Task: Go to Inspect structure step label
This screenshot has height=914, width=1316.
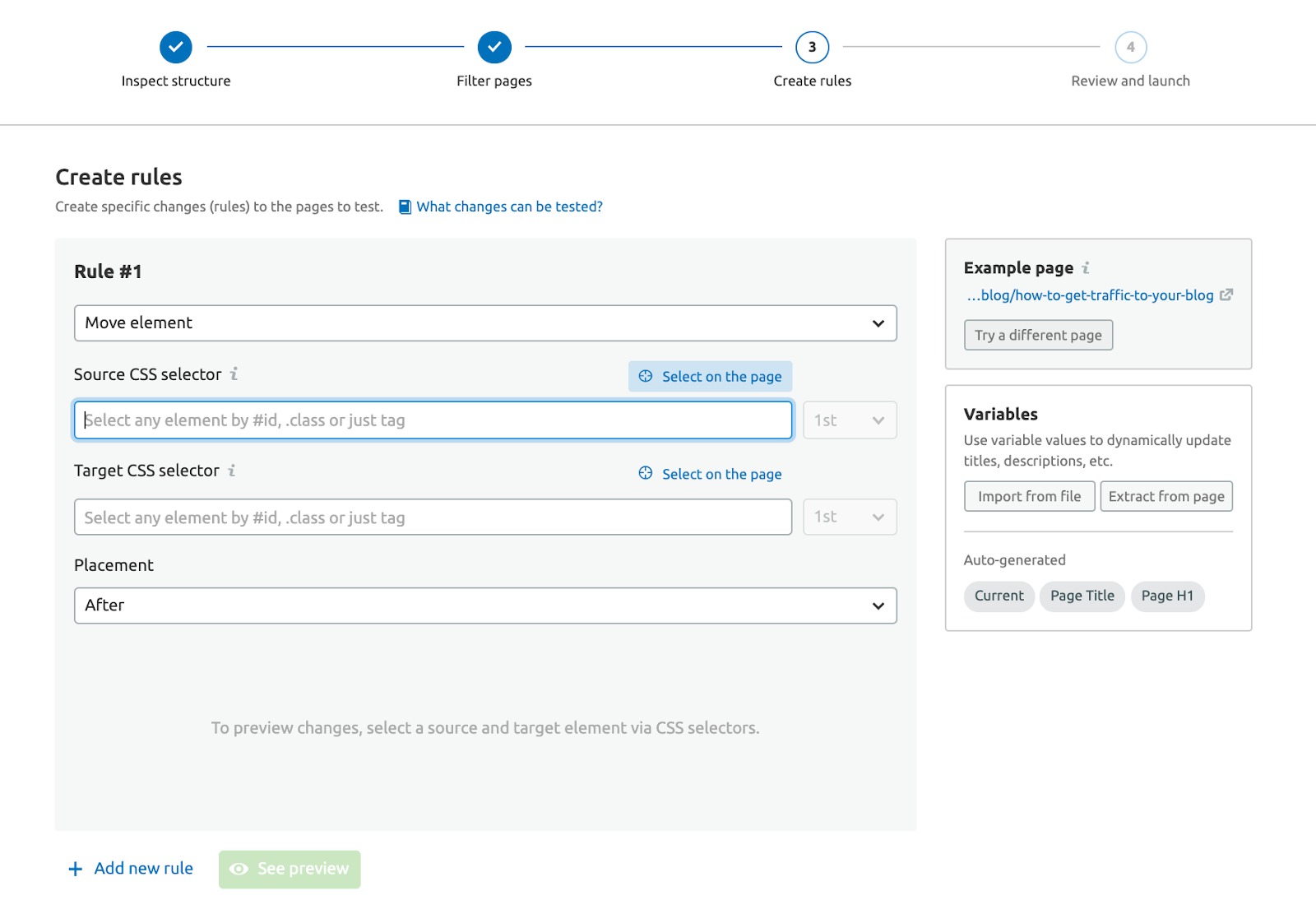Action: (x=176, y=81)
